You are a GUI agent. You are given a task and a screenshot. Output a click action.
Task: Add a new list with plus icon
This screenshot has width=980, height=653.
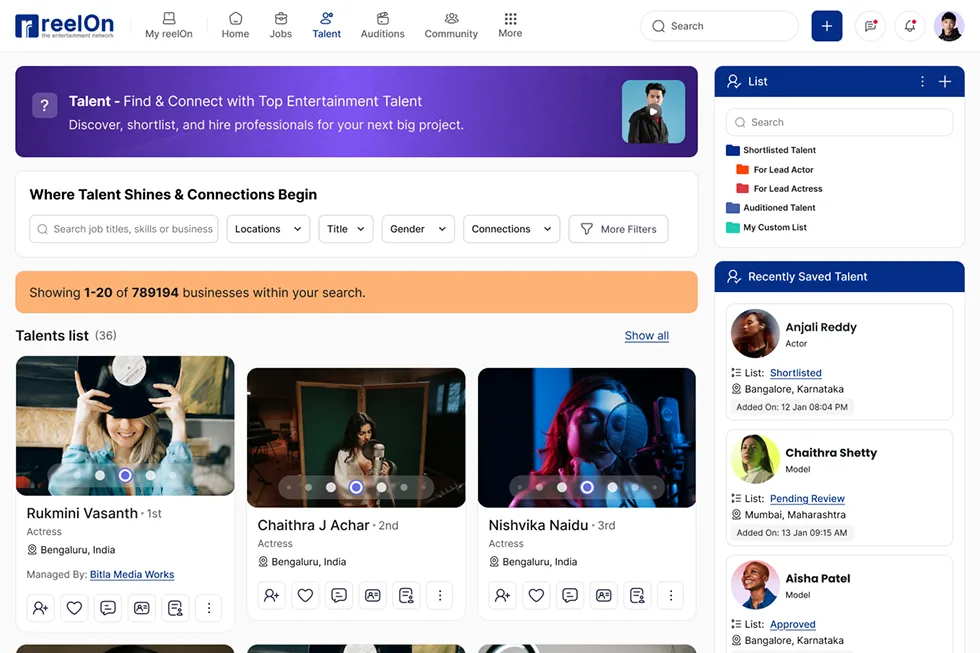(944, 82)
